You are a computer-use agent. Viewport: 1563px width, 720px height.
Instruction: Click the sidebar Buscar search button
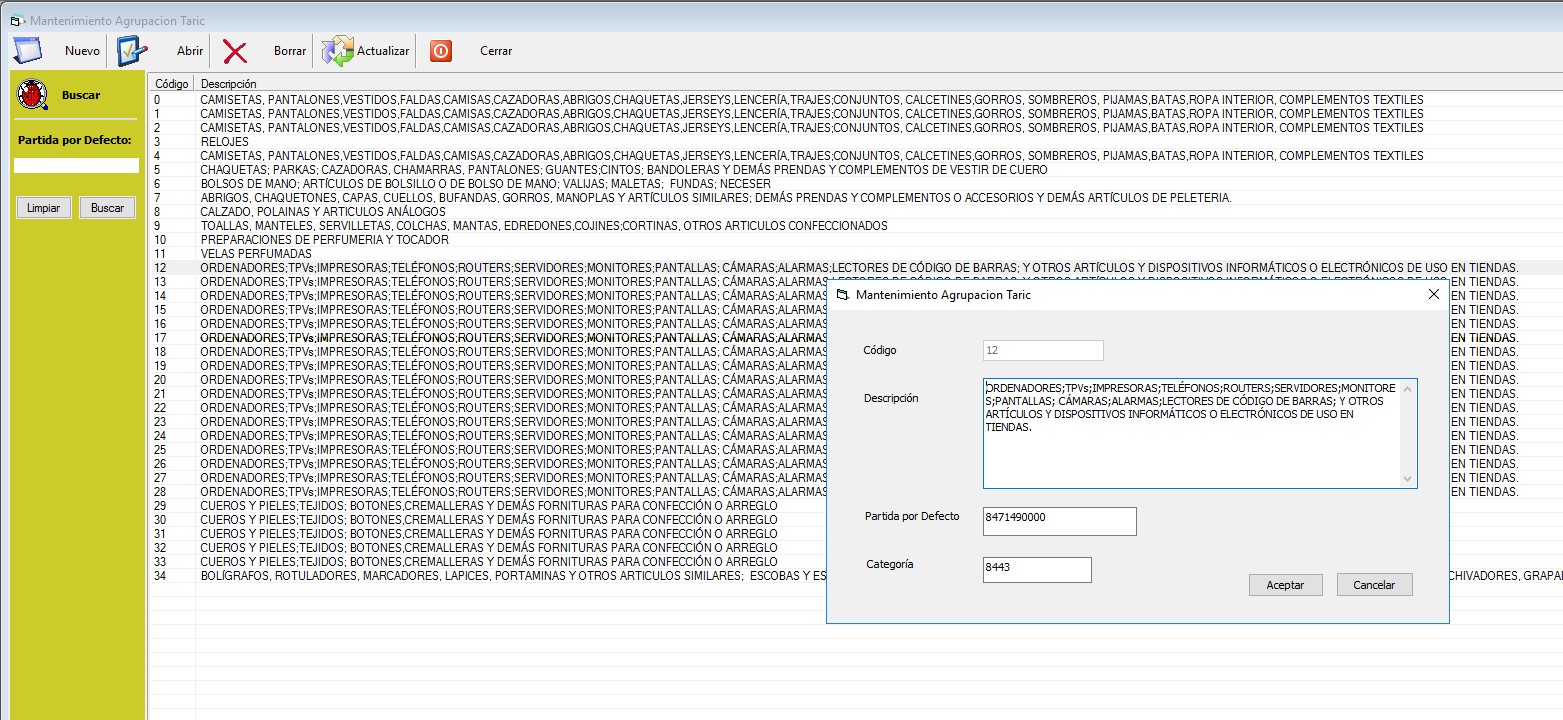tap(107, 208)
